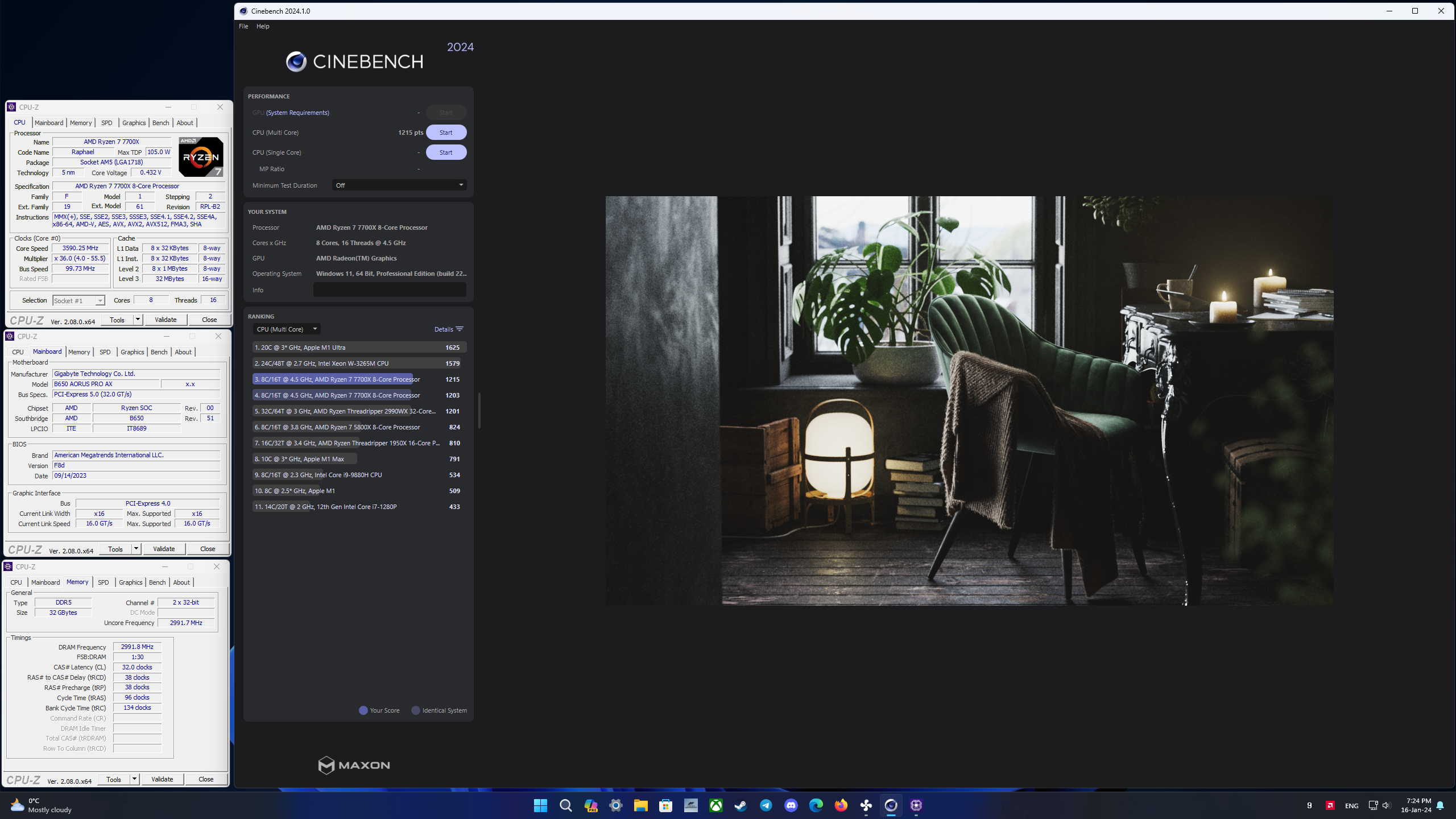The image size is (1456, 819).
Task: Select the Core i9-9880H ranking entry
Action: click(359, 475)
